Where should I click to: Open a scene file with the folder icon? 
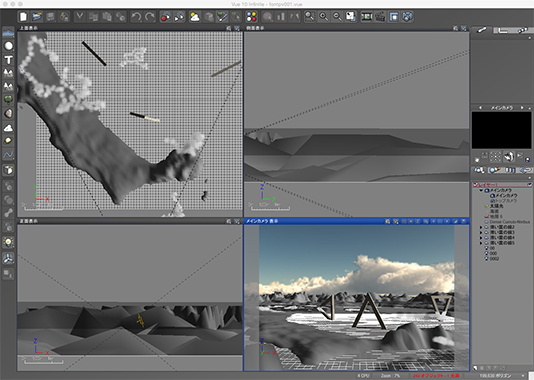[x=37, y=16]
